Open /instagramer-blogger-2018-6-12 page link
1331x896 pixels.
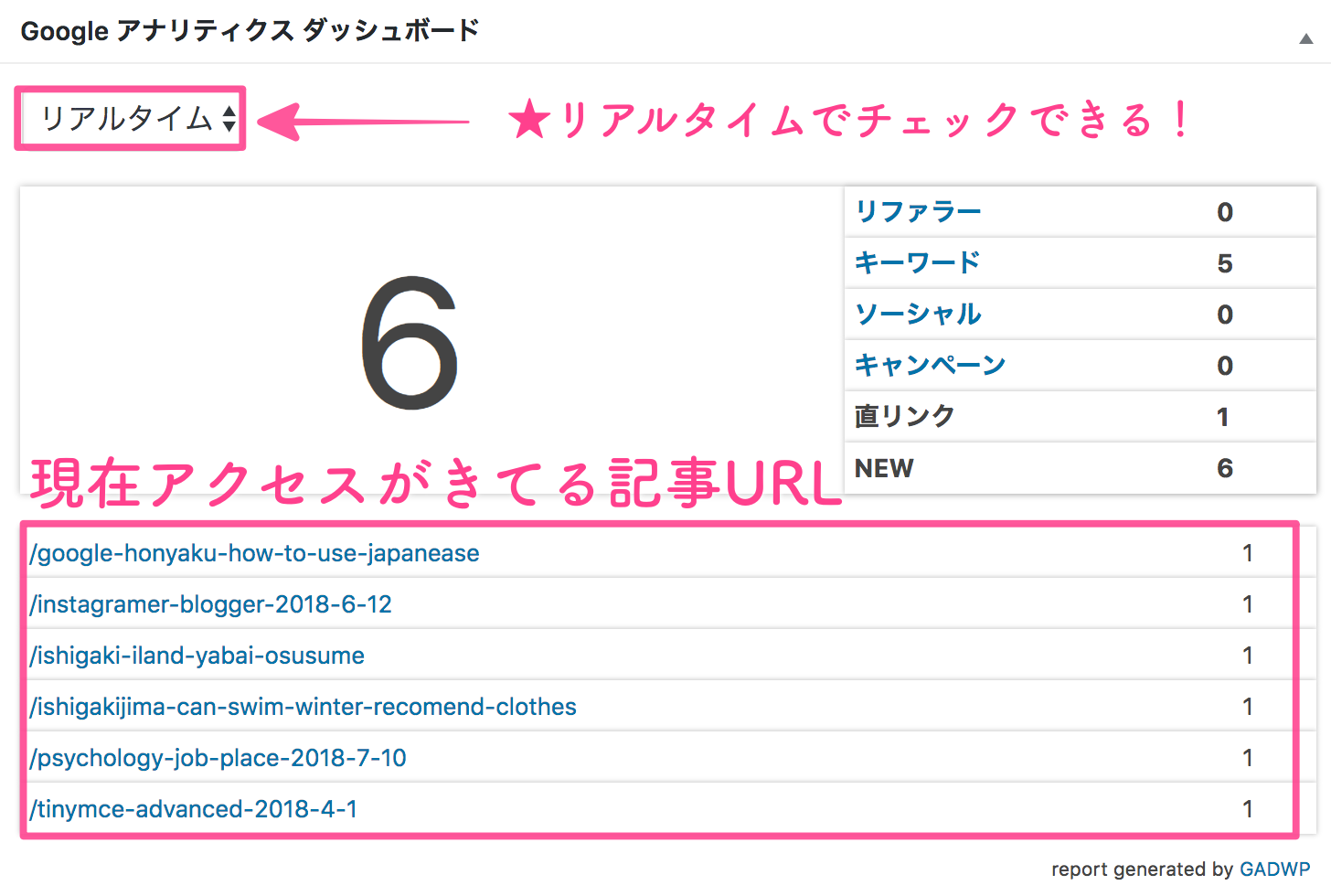211,604
